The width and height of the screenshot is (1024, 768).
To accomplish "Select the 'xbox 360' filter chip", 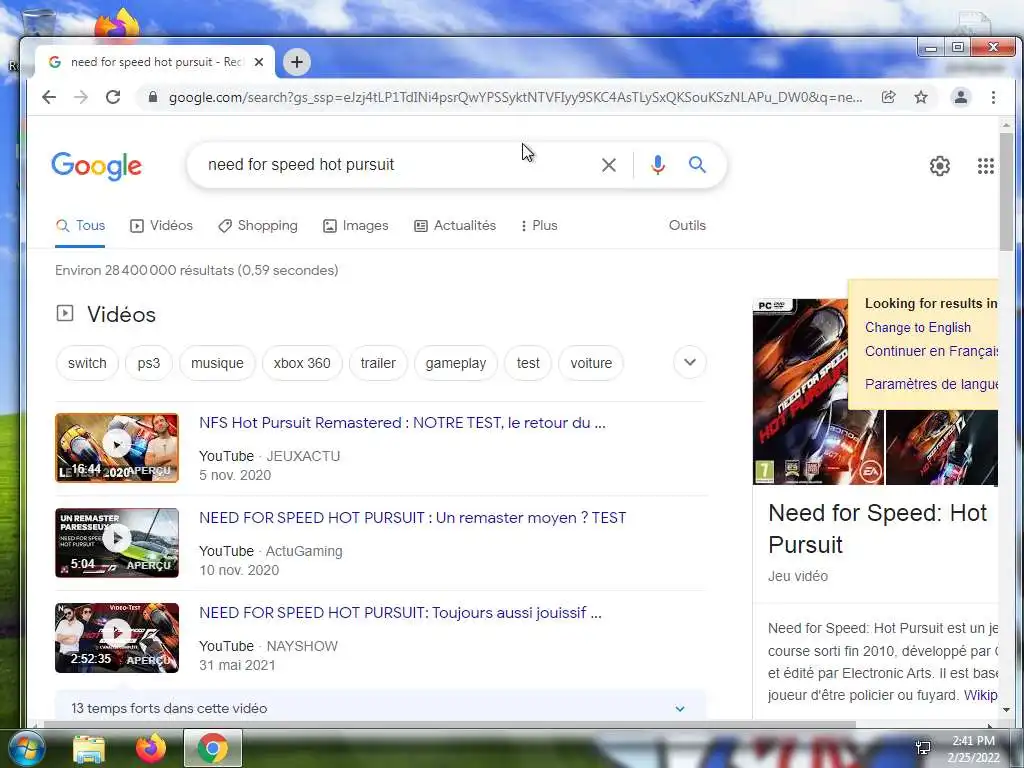I will click(302, 363).
